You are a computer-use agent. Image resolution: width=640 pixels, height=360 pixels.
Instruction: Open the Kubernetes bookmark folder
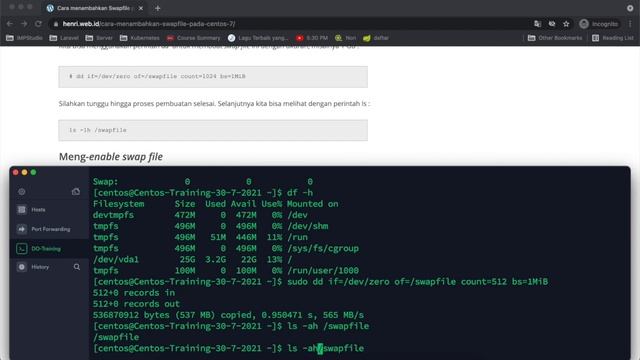coord(140,38)
